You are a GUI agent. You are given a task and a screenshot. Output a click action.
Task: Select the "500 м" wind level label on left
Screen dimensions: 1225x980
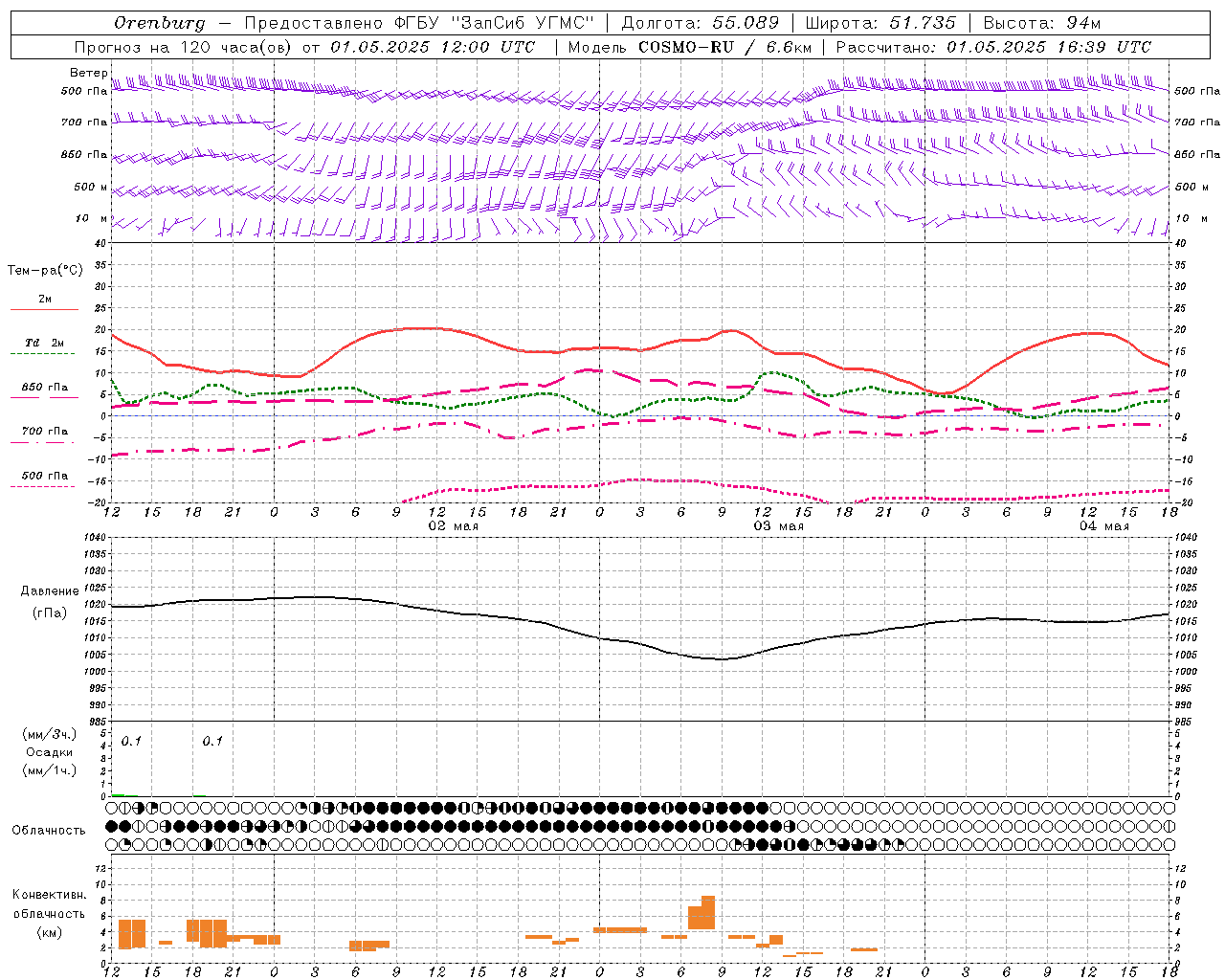click(x=90, y=187)
